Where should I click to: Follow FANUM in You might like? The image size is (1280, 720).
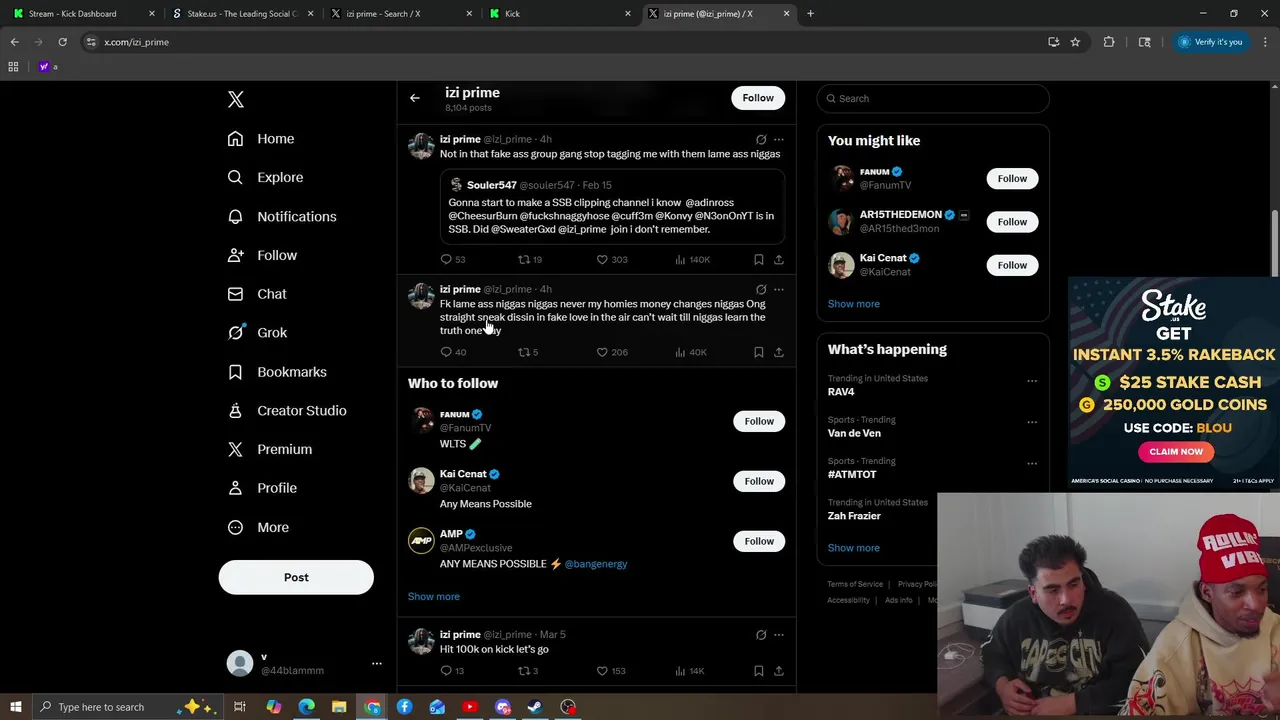(x=1012, y=179)
